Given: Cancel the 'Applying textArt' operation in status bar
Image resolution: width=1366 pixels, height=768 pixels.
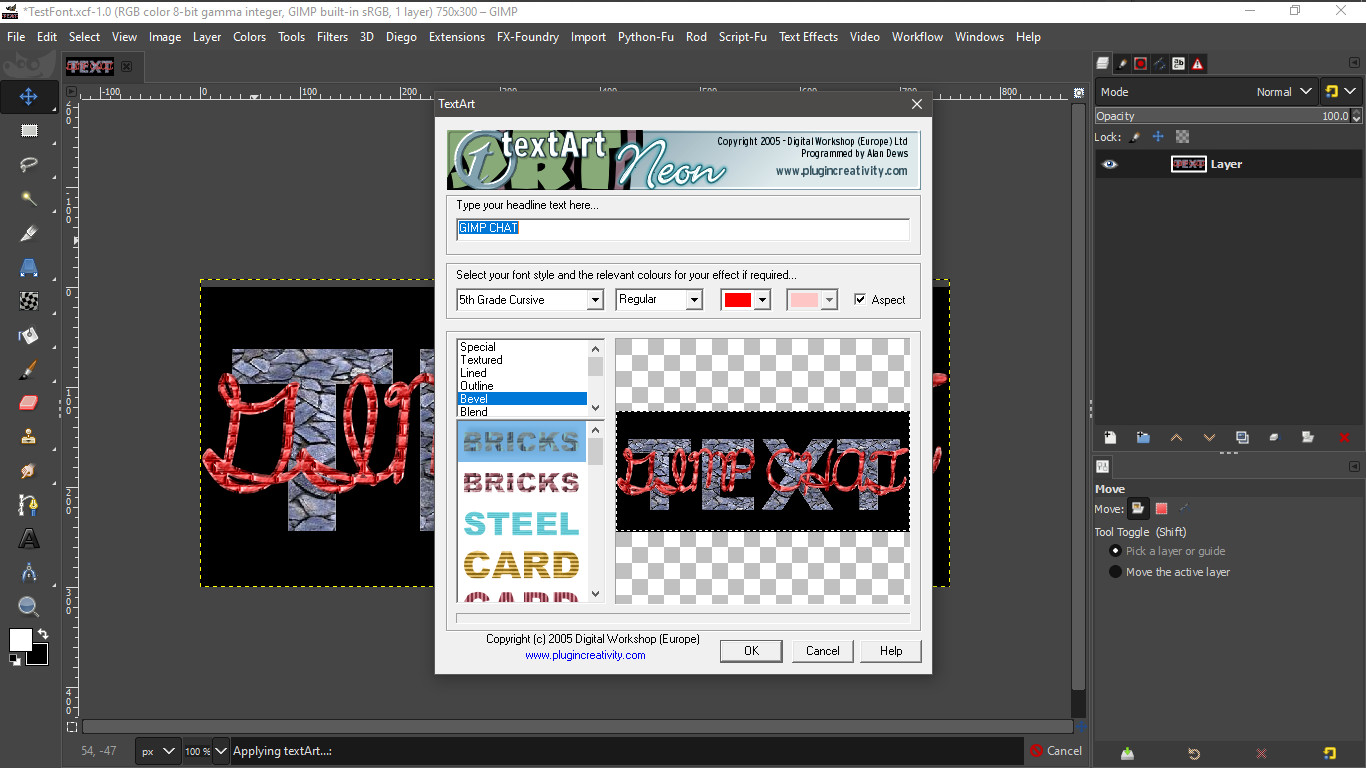Looking at the screenshot, I should pyautogui.click(x=1056, y=751).
